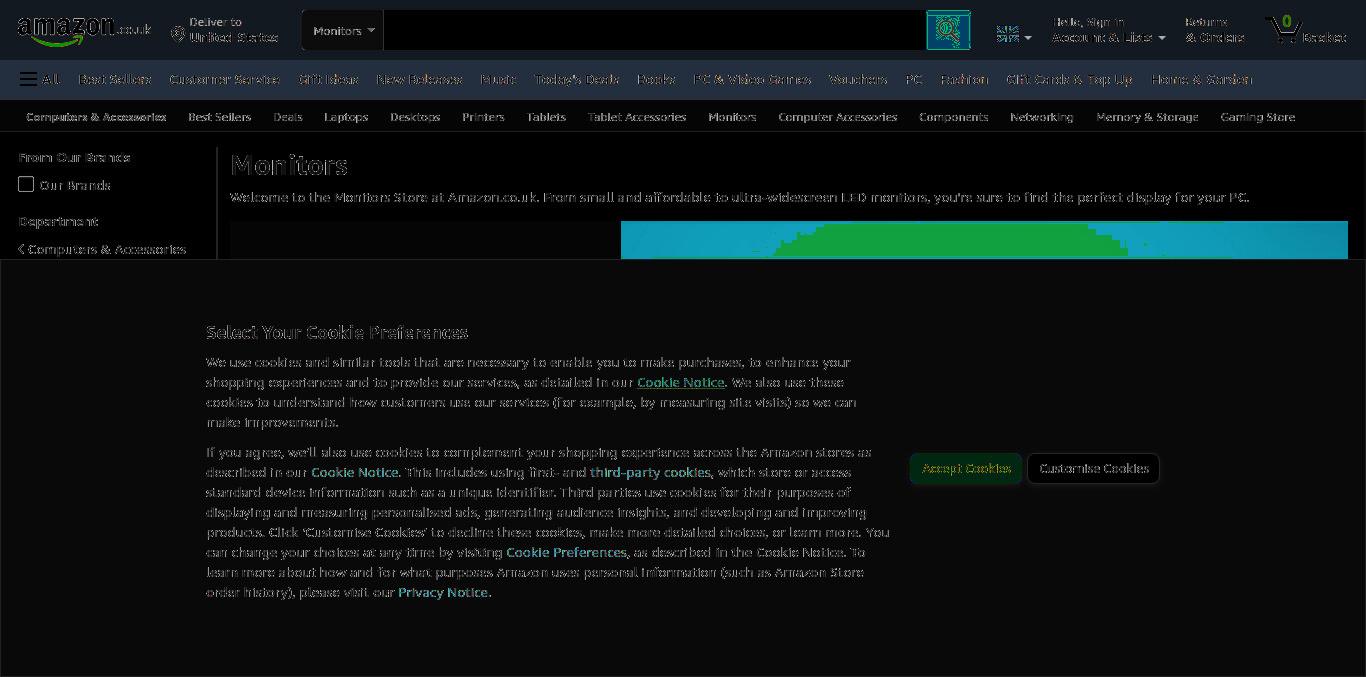Screen dimensions: 1366x677
Task: Click into the search text field
Action: (x=655, y=30)
